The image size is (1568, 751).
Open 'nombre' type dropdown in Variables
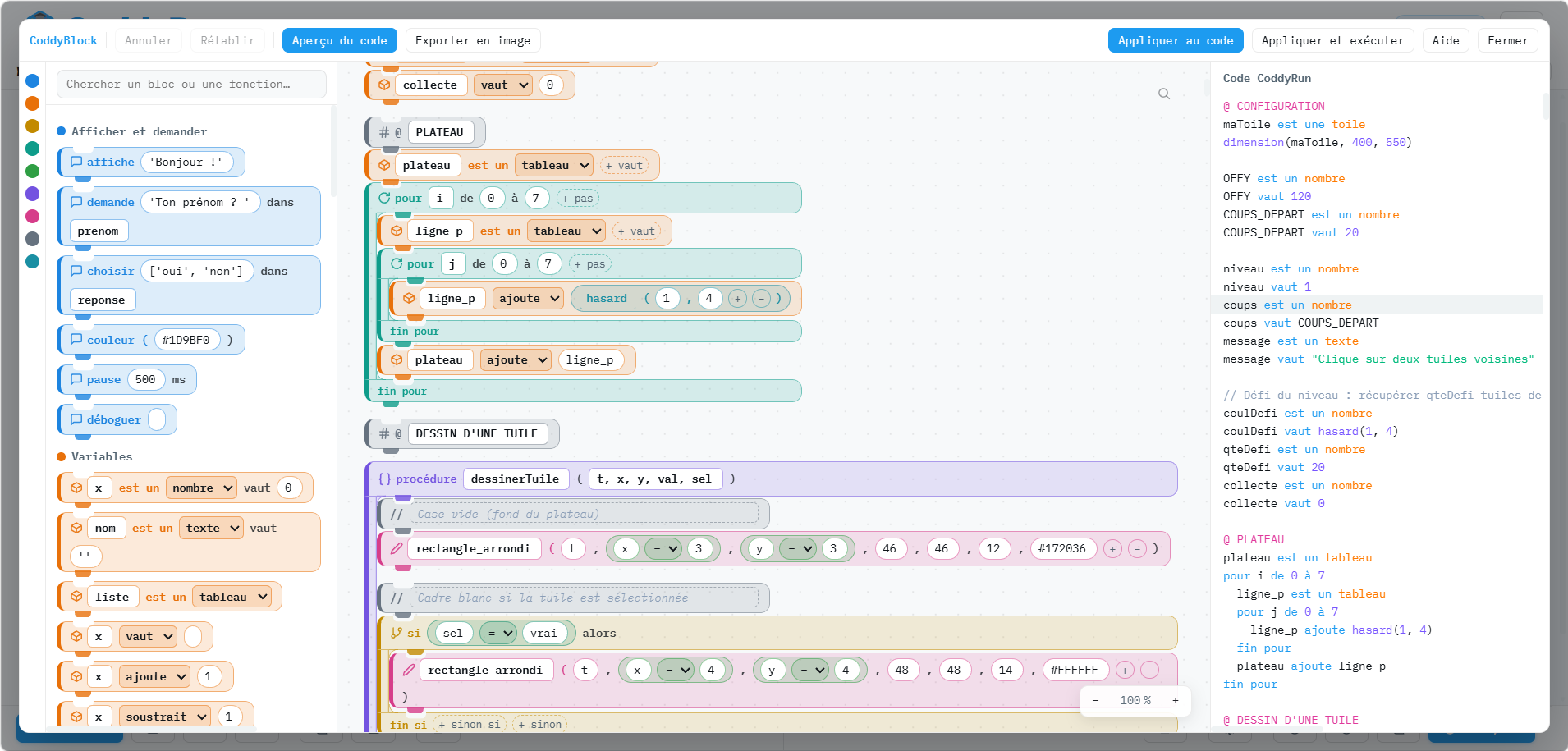pyautogui.click(x=202, y=488)
